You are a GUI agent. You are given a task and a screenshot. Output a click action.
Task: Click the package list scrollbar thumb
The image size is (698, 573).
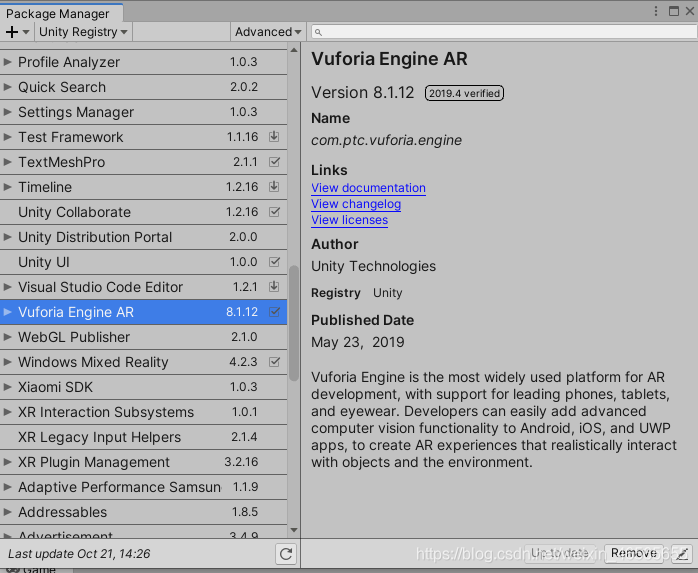coord(293,323)
